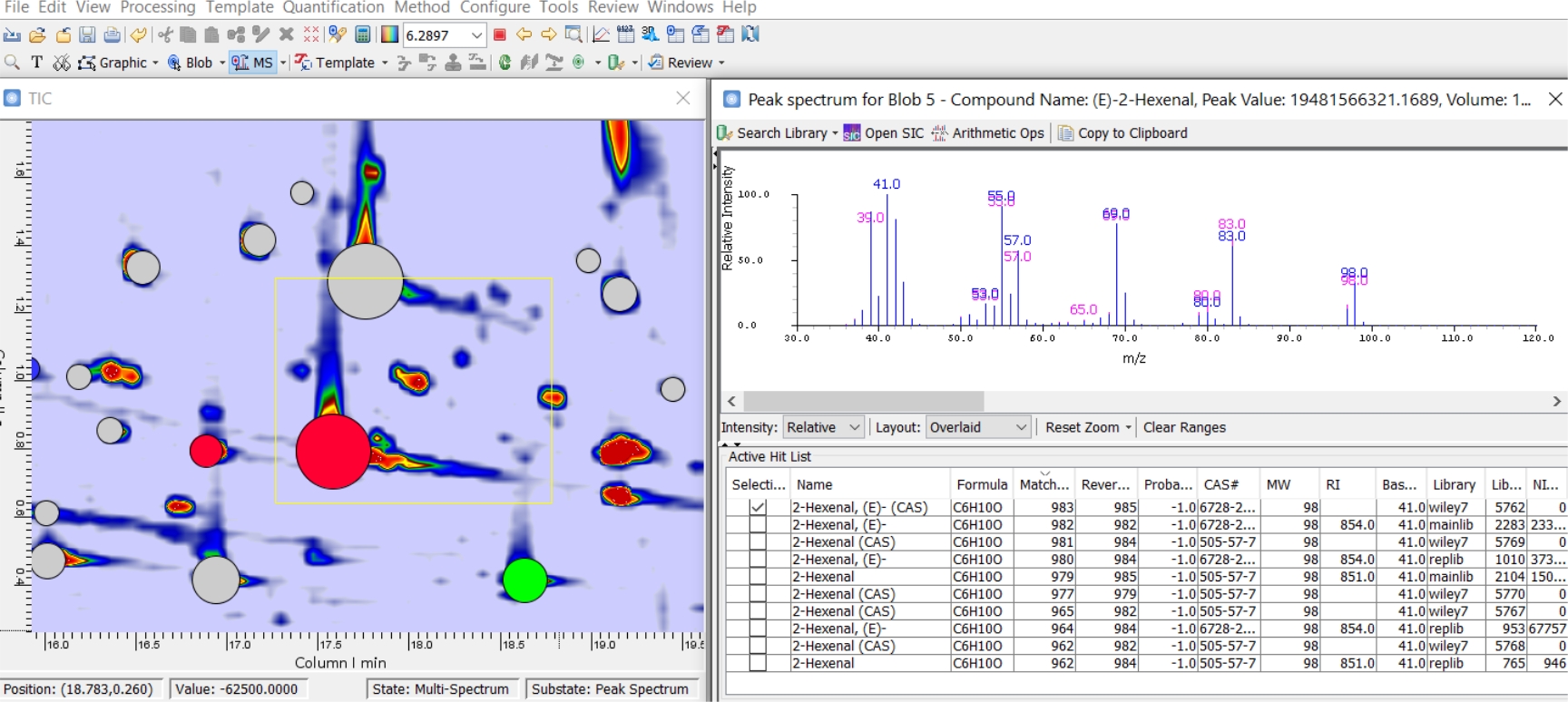Click Clear Ranges button
The height and width of the screenshot is (702, 1568).
(x=1183, y=427)
